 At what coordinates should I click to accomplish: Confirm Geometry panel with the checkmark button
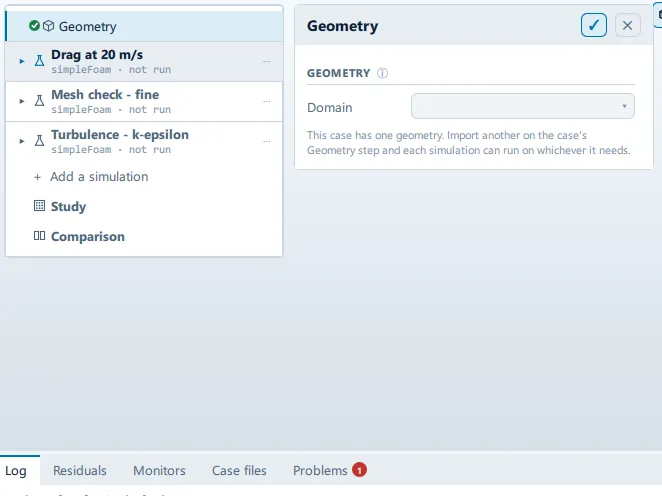(x=594, y=25)
